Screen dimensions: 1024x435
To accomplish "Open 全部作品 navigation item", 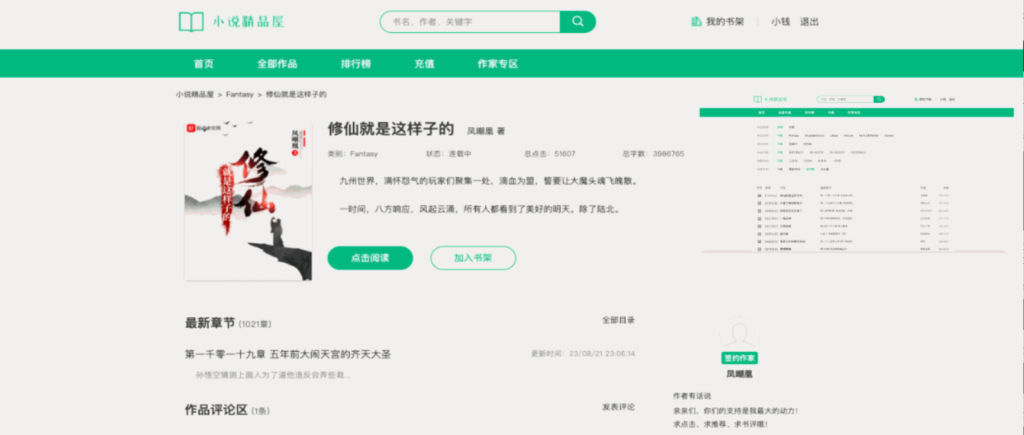I will (277, 64).
